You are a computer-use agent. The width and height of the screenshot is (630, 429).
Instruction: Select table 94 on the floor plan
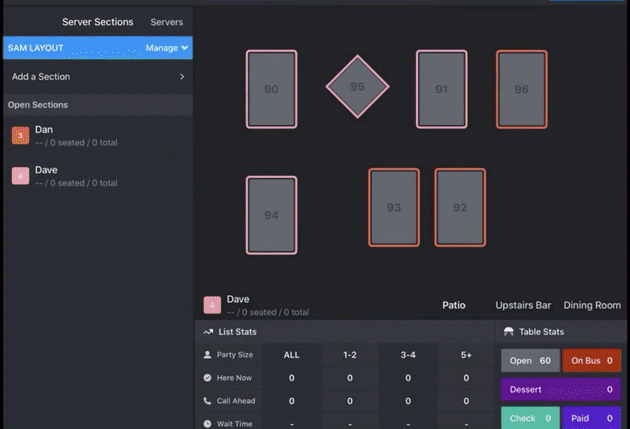272,215
